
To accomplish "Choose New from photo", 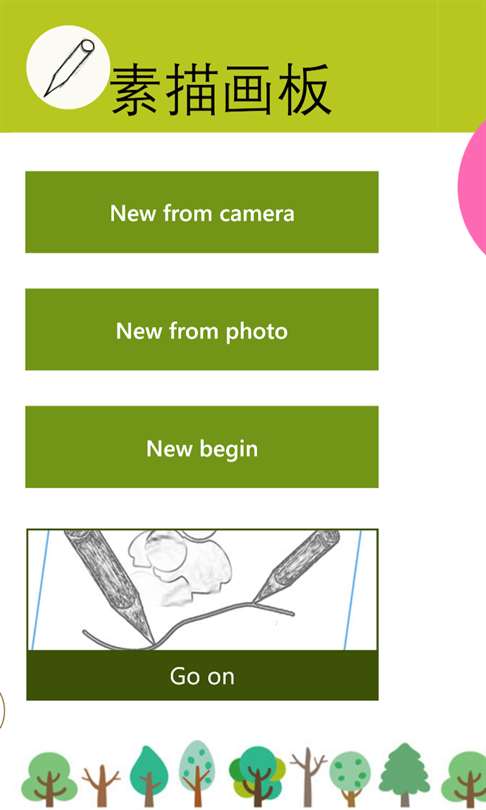I will tap(202, 330).
